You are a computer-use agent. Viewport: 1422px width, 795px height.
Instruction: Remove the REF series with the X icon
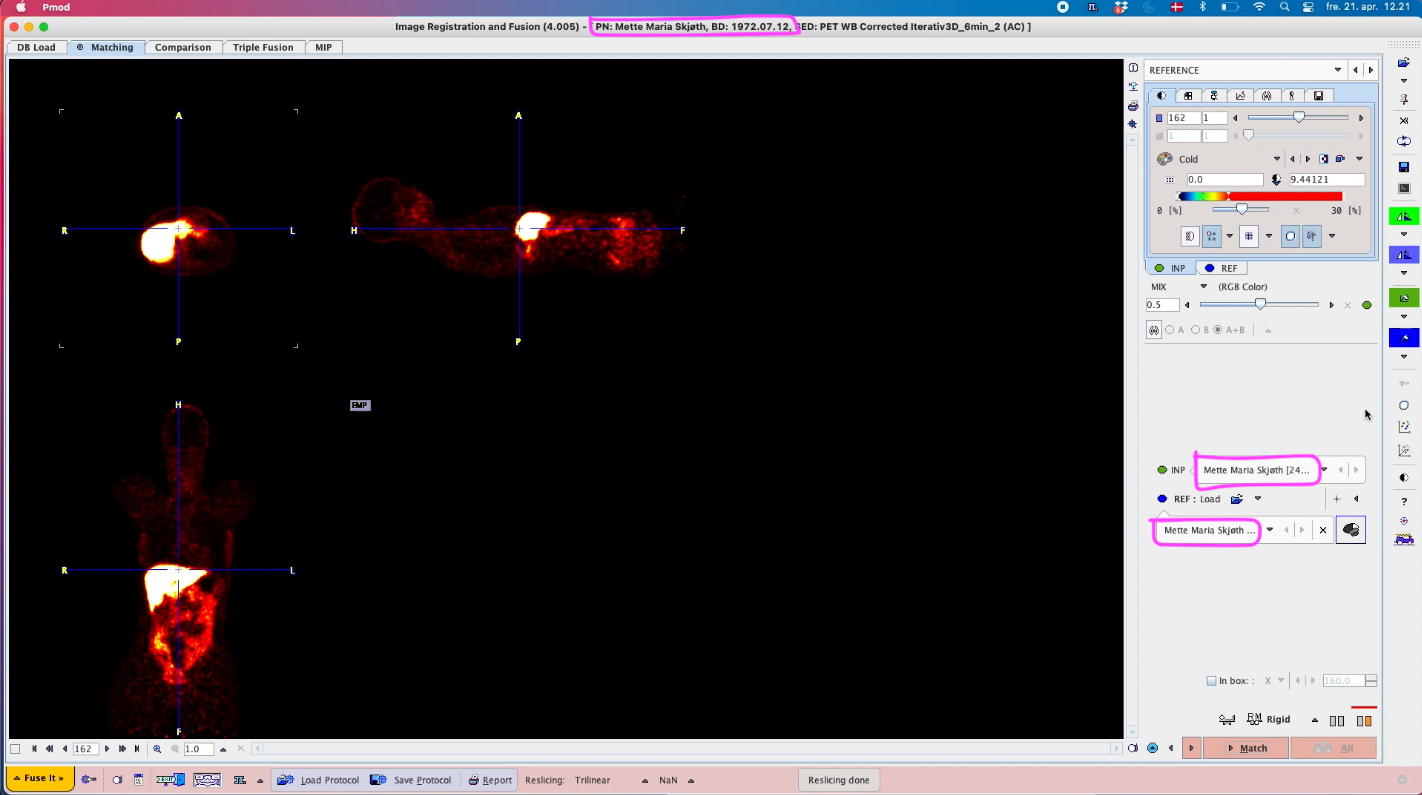click(1323, 530)
